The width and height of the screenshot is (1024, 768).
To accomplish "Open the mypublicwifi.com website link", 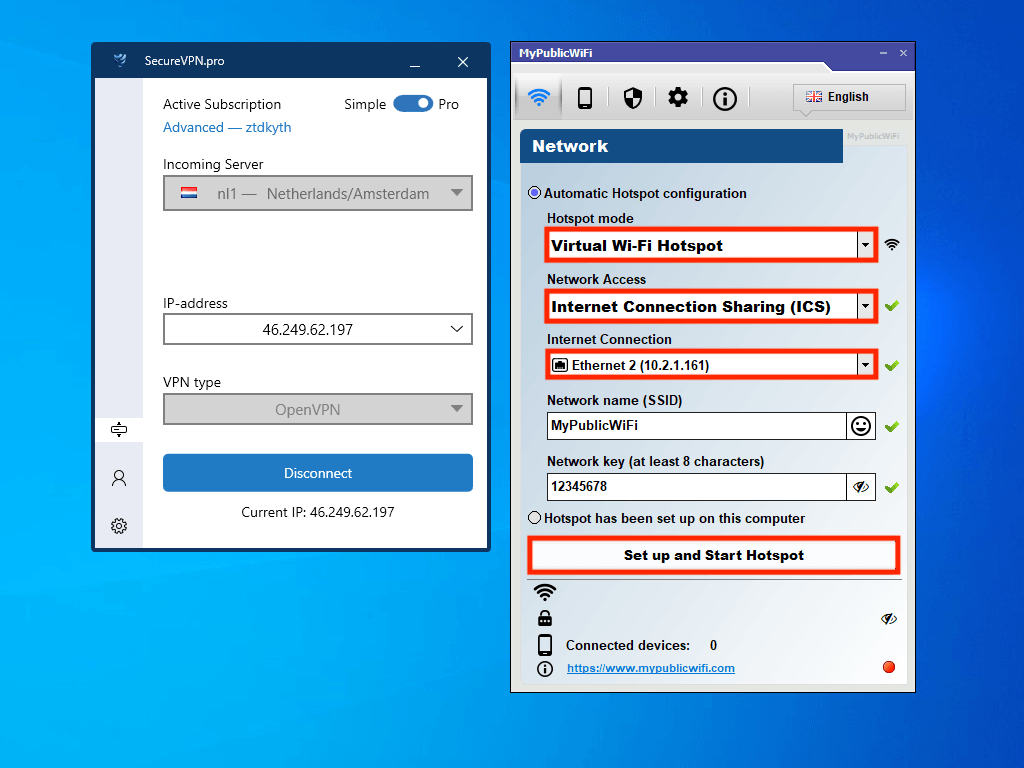I will coord(650,668).
